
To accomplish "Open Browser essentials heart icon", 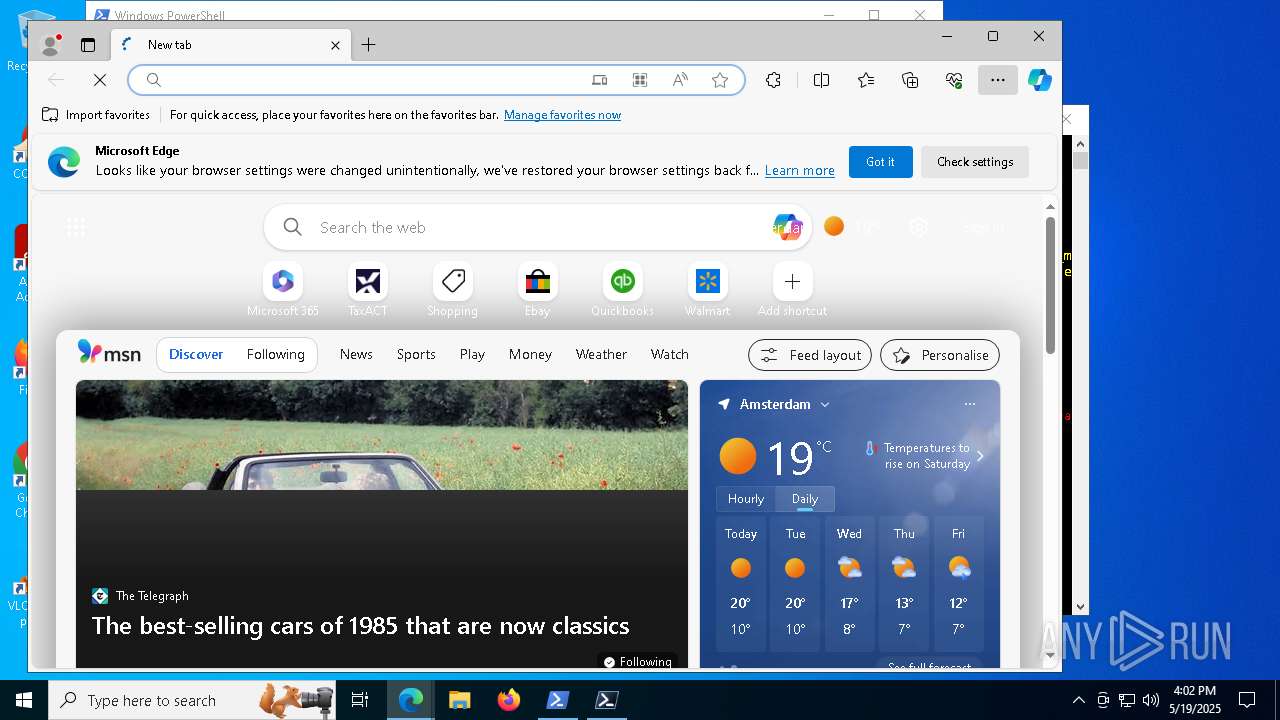I will click(x=954, y=80).
